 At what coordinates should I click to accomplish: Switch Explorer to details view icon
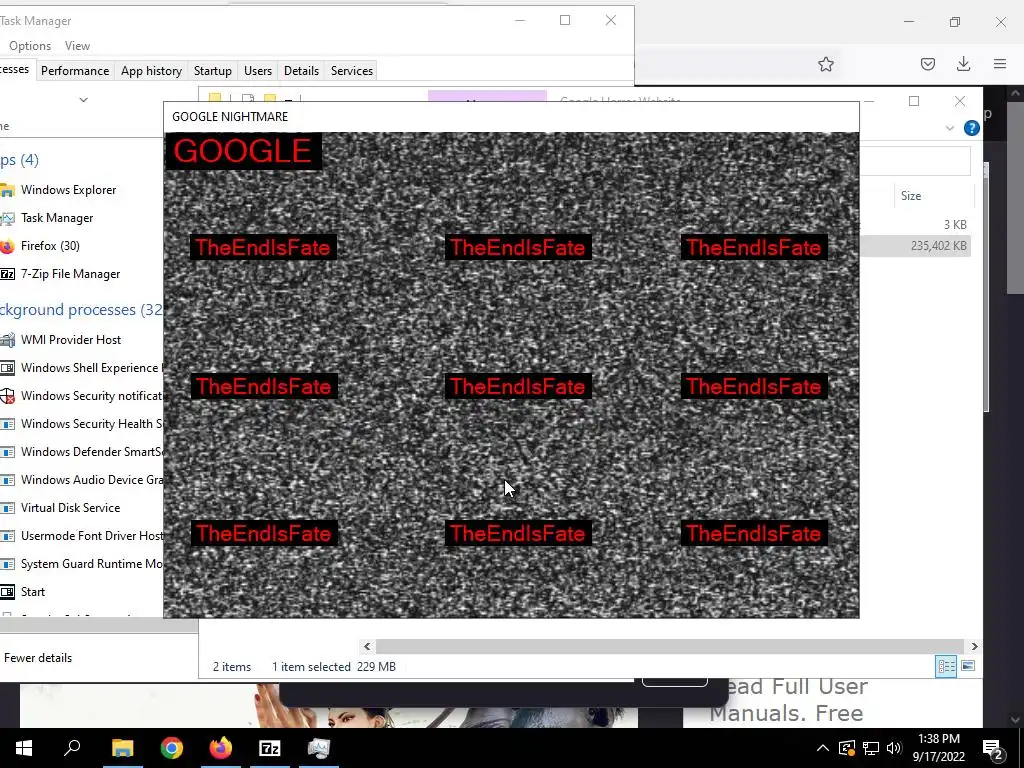tap(946, 666)
